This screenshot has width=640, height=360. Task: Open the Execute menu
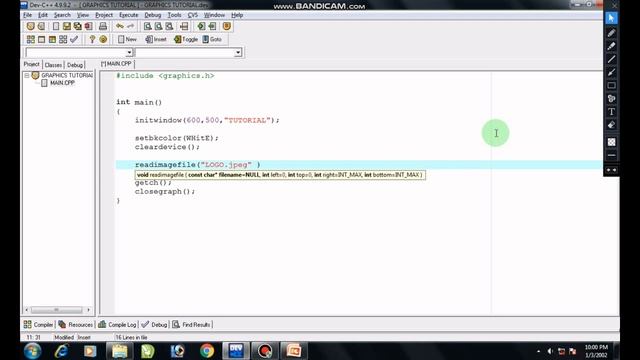[x=129, y=15]
